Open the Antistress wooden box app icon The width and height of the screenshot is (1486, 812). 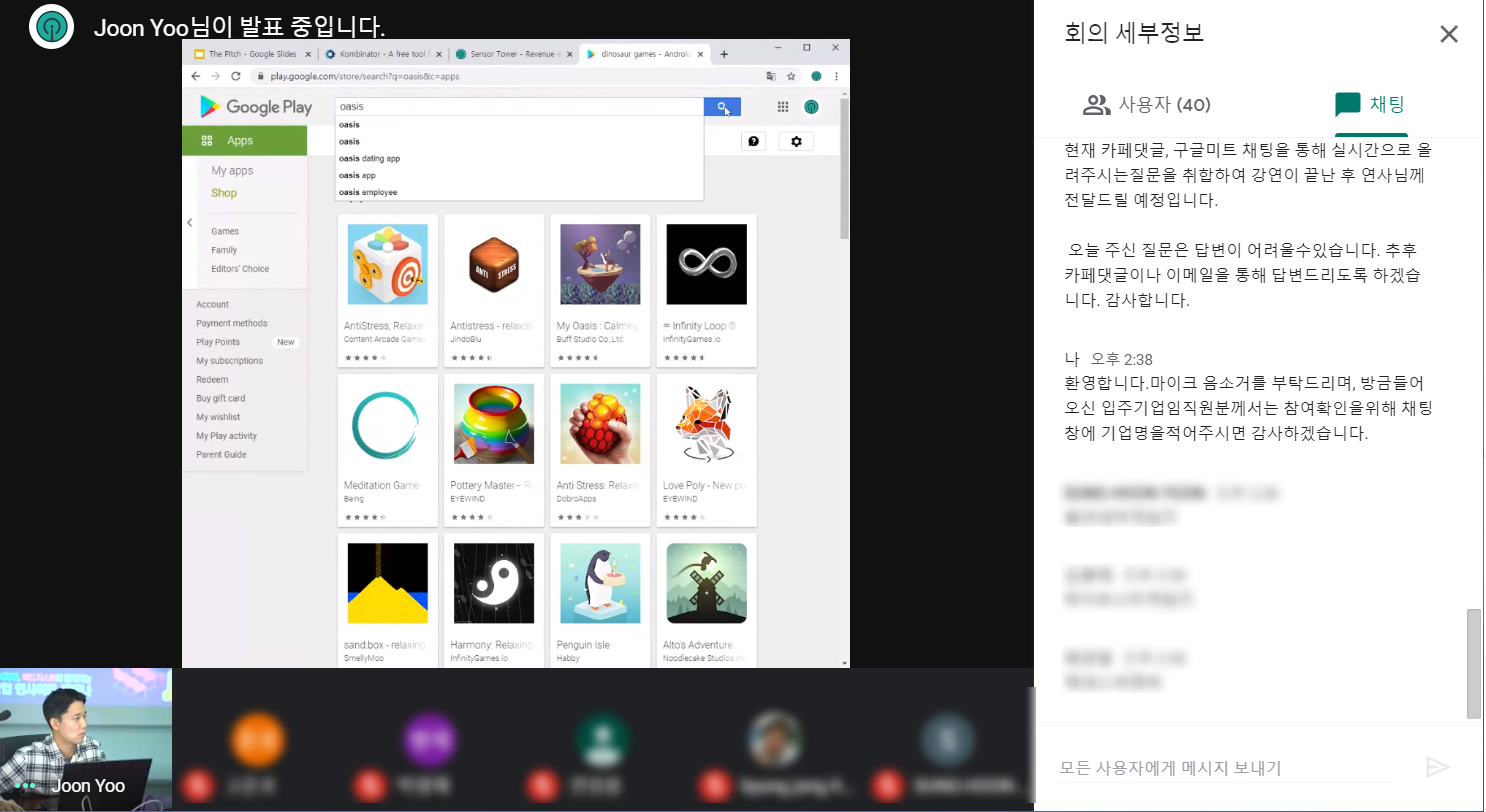click(x=494, y=264)
